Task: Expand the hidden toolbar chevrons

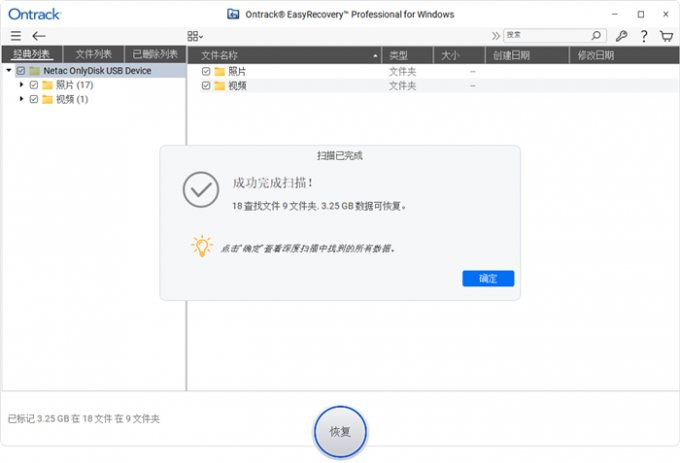Action: coord(495,36)
